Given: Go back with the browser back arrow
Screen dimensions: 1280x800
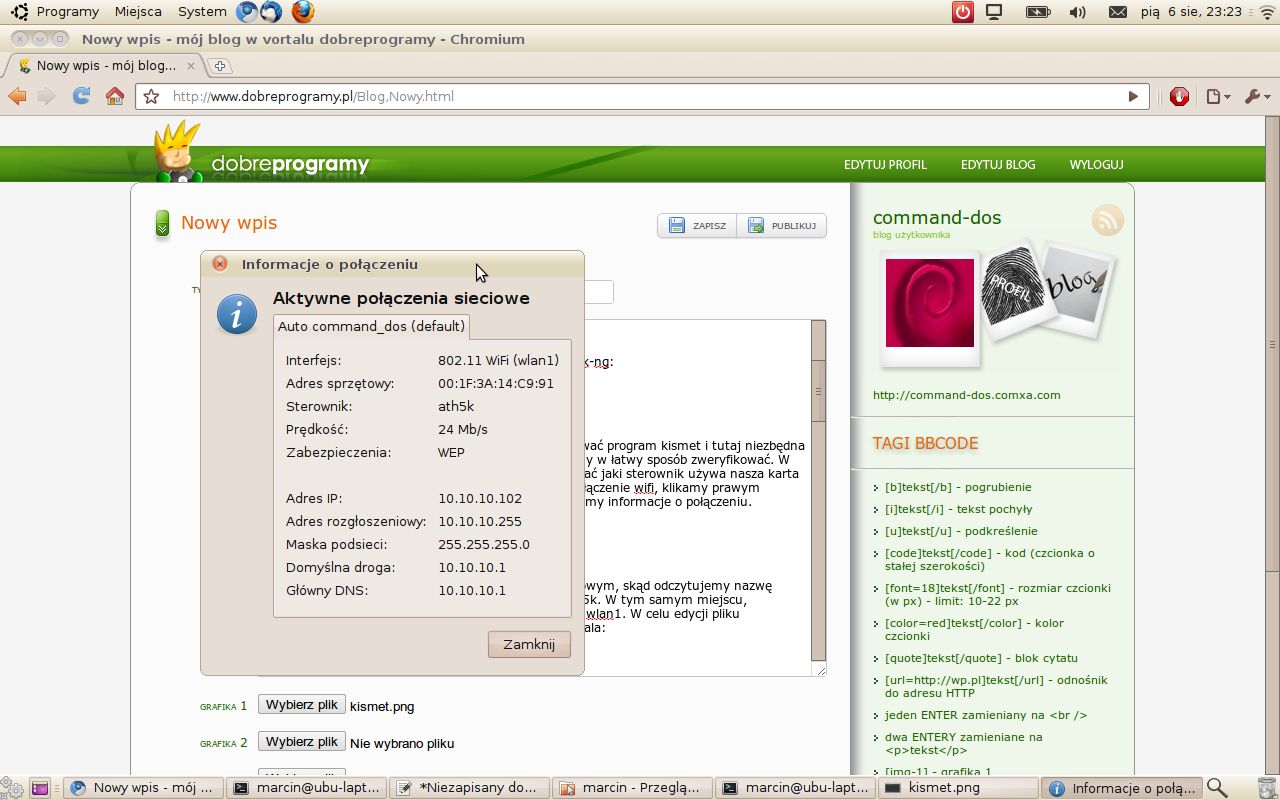Looking at the screenshot, I should click(x=17, y=96).
